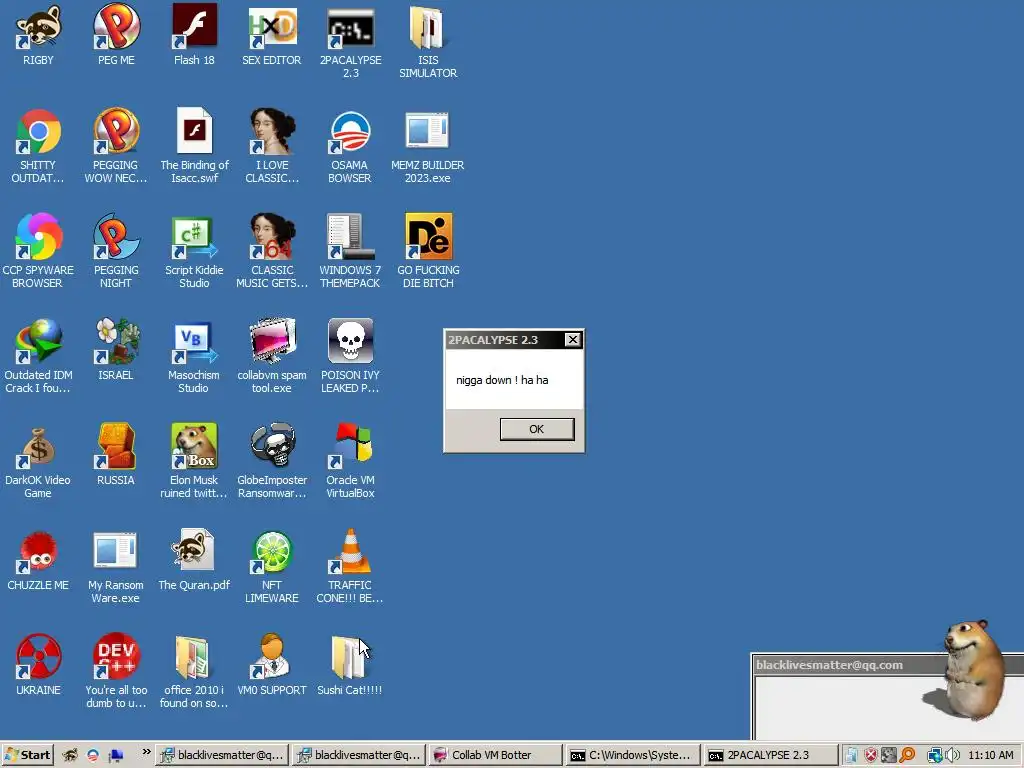Select the GlobeImposter Ransomwar... icon
This screenshot has height=768, width=1024.
click(x=272, y=461)
